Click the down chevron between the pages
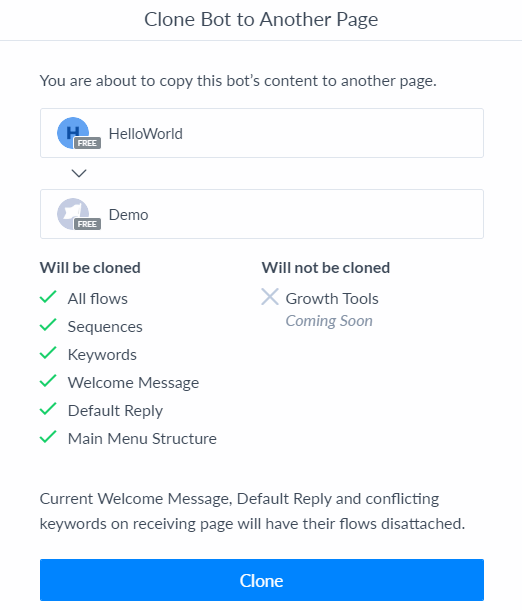 click(79, 173)
